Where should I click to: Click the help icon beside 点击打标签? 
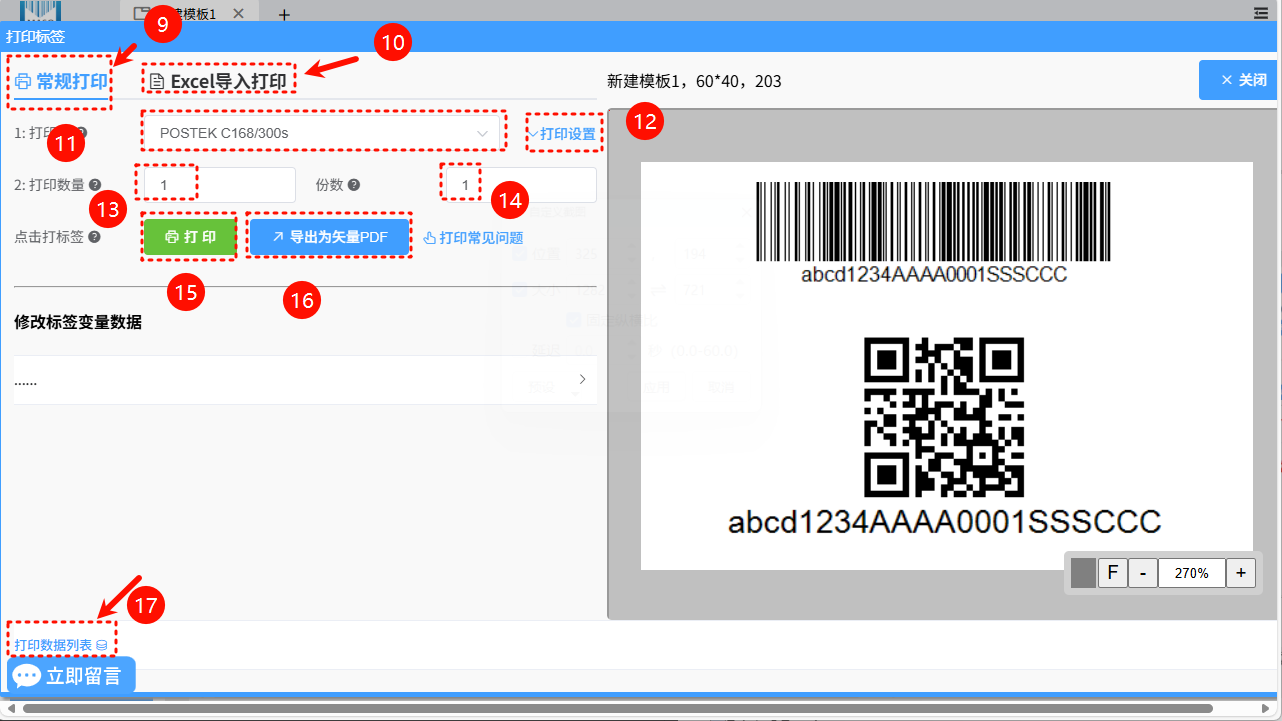94,237
